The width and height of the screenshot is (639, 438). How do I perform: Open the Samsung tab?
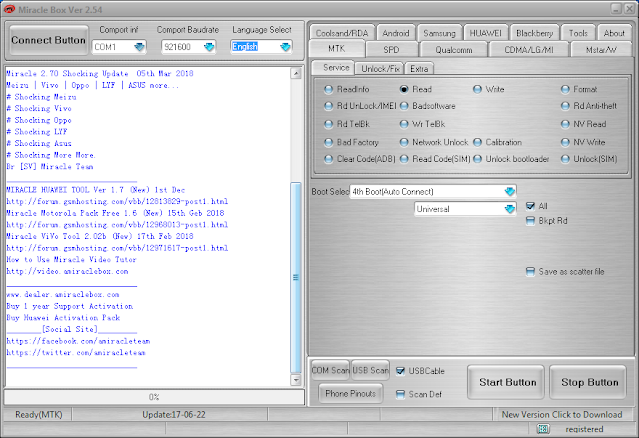pyautogui.click(x=439, y=33)
